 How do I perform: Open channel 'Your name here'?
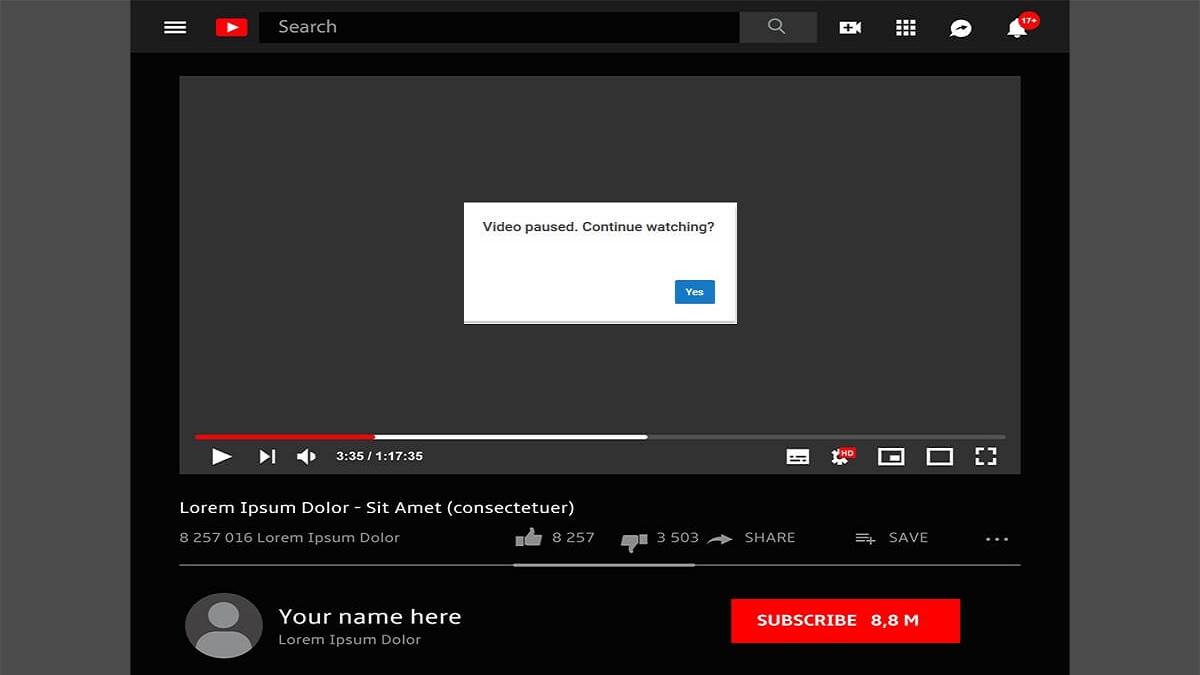pyautogui.click(x=370, y=616)
